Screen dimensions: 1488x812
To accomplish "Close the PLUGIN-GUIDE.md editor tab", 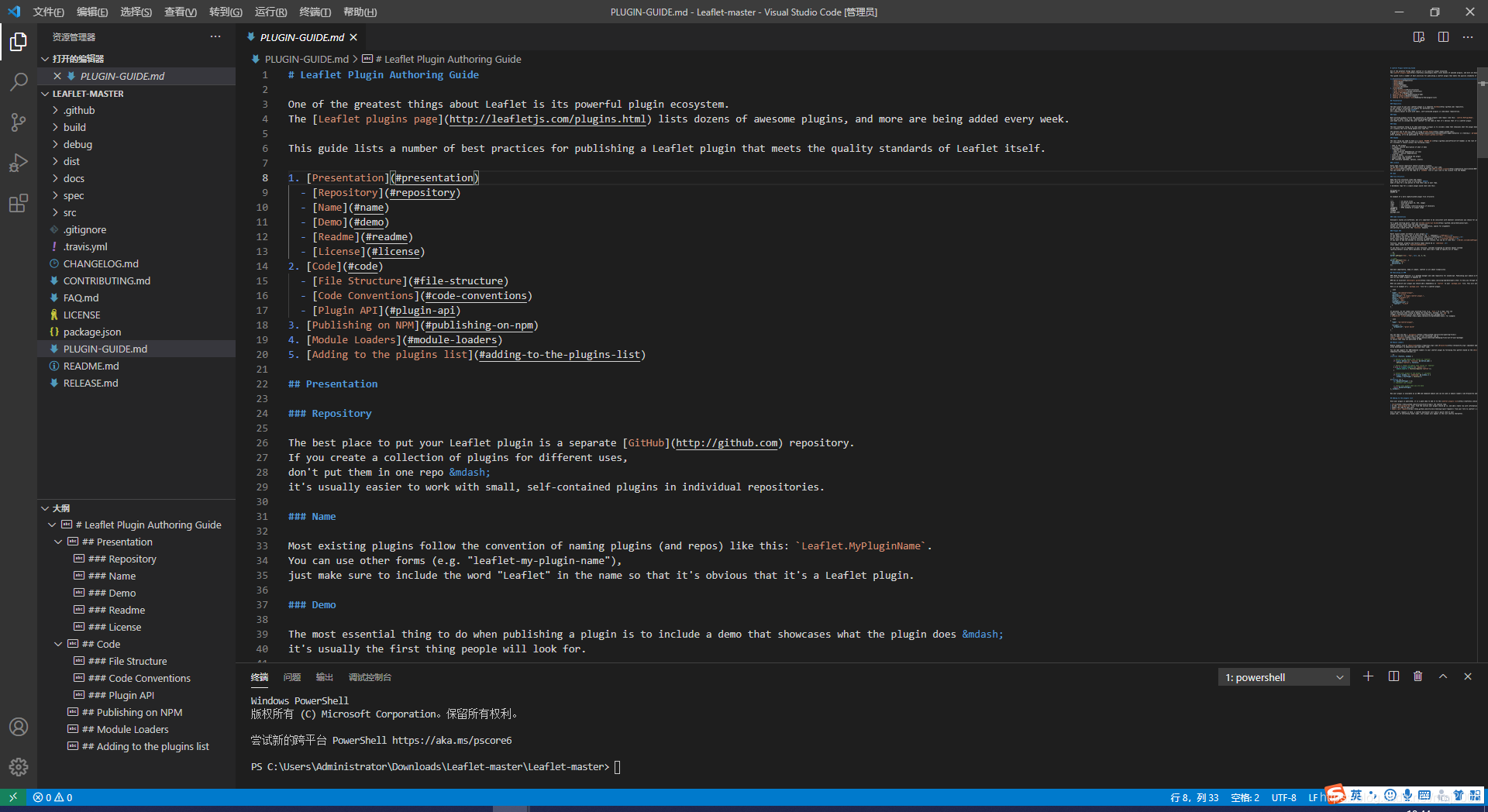I will tap(353, 37).
